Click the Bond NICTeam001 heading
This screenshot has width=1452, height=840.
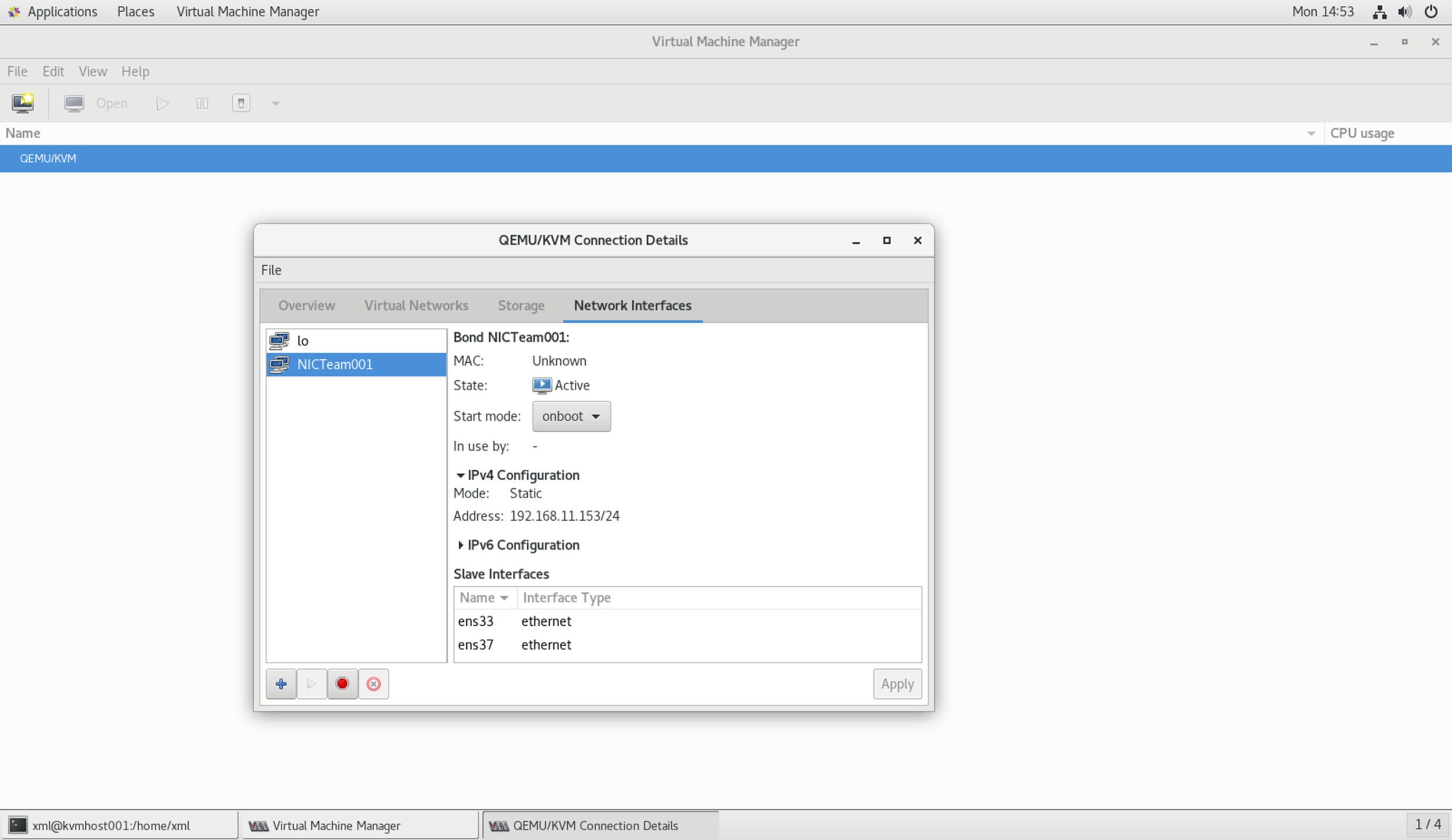[x=511, y=337]
